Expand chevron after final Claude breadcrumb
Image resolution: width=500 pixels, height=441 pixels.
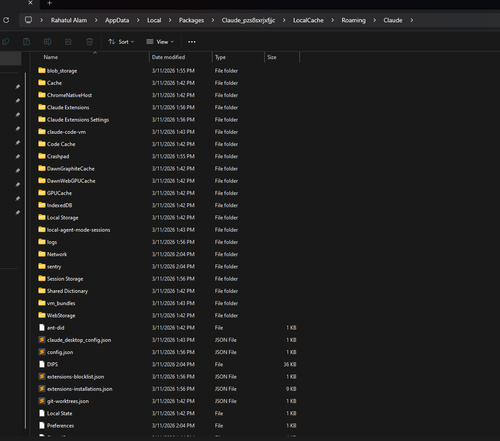pos(412,20)
